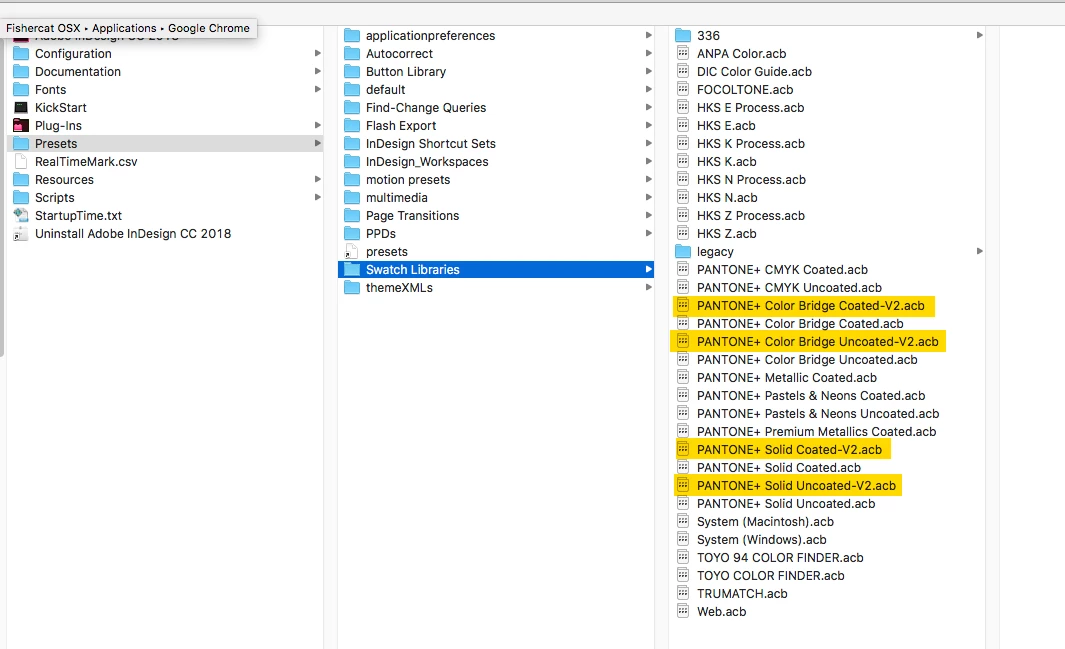This screenshot has height=649, width=1065.
Task: Select the Presets folder row
Action: [165, 143]
